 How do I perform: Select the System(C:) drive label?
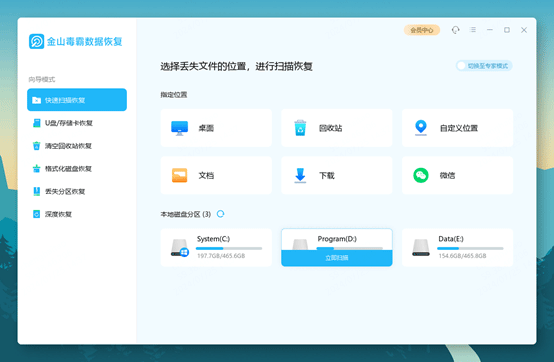click(213, 239)
